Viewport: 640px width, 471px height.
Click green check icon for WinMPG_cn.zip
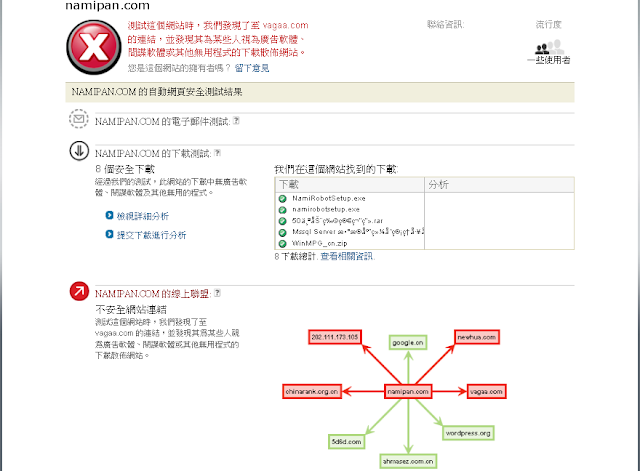282,244
